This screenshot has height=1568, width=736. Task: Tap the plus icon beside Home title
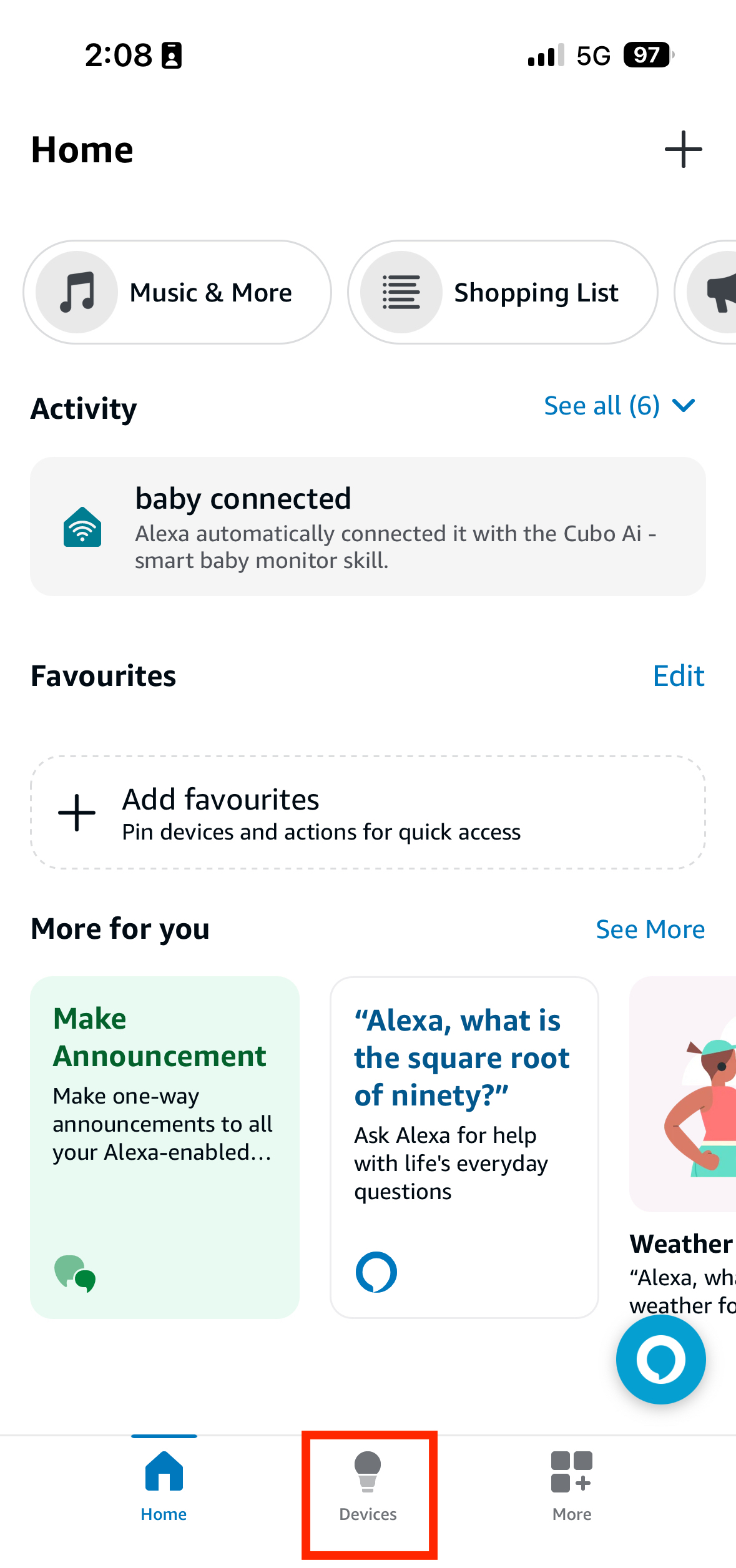683,150
